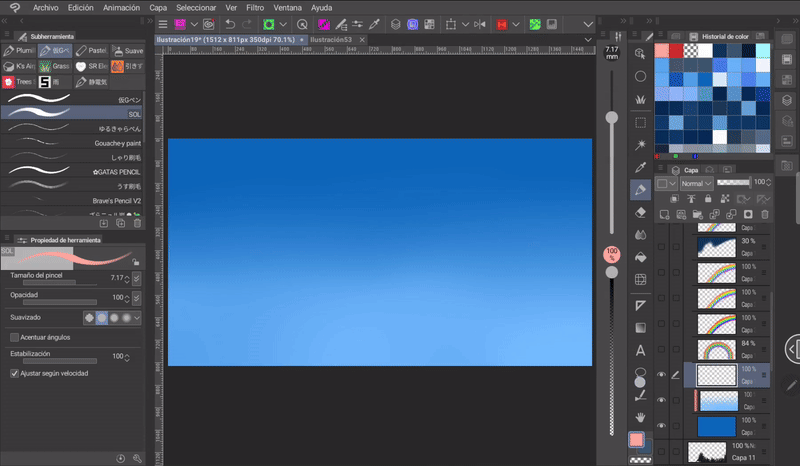The width and height of the screenshot is (800, 466).
Task: Select the rectangular Marquee selection tool
Action: [640, 122]
